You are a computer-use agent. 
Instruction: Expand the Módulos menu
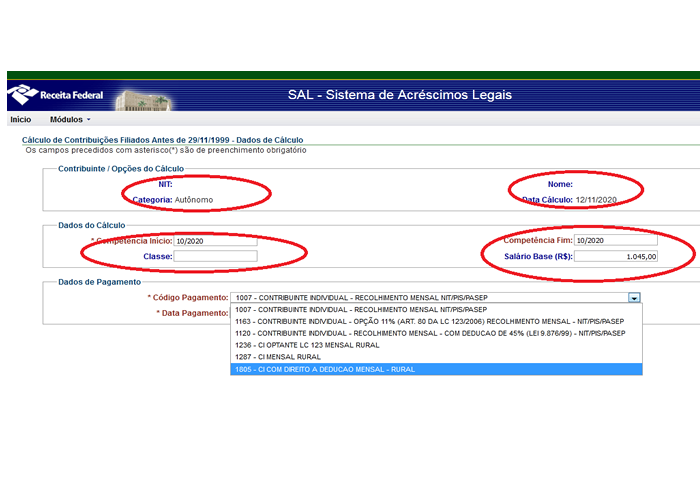70,120
